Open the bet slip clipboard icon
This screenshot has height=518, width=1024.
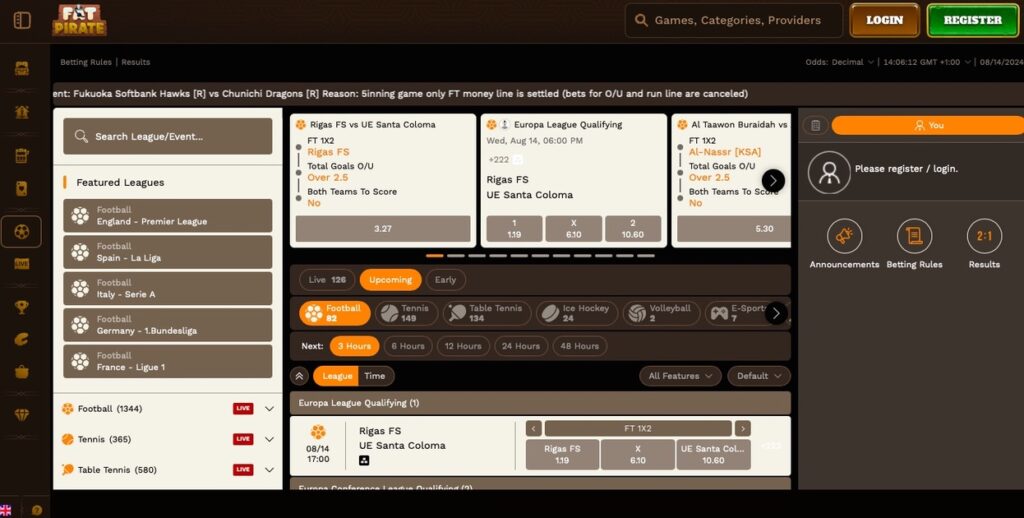click(x=815, y=125)
